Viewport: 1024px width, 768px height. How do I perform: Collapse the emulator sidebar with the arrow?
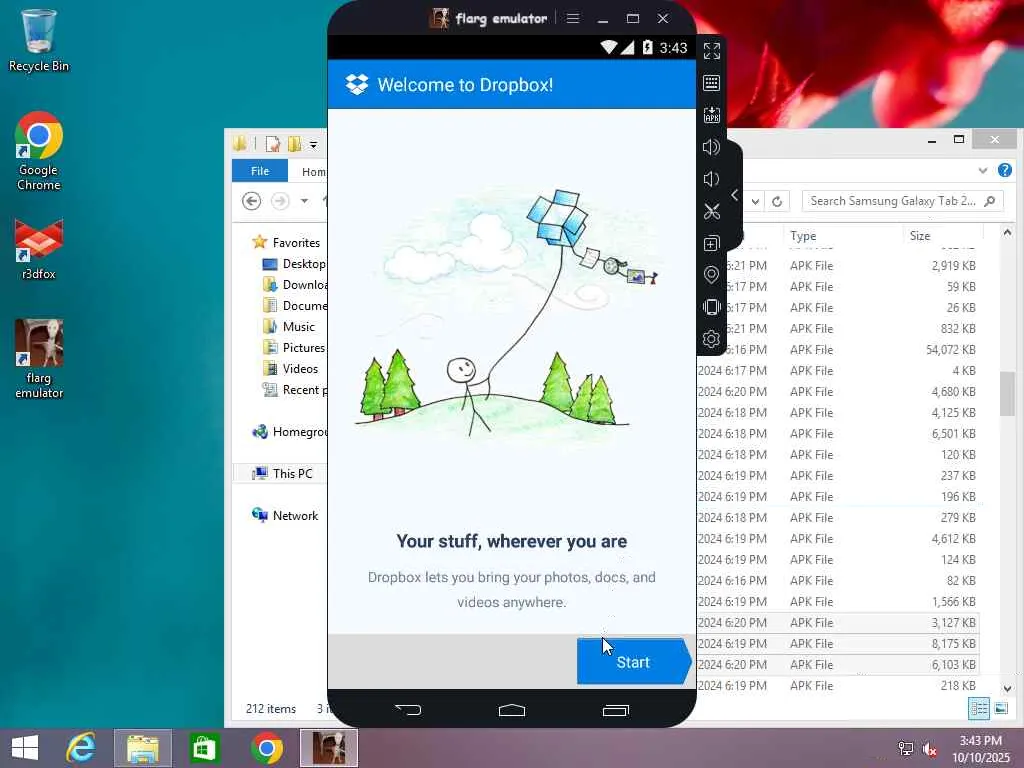(735, 195)
